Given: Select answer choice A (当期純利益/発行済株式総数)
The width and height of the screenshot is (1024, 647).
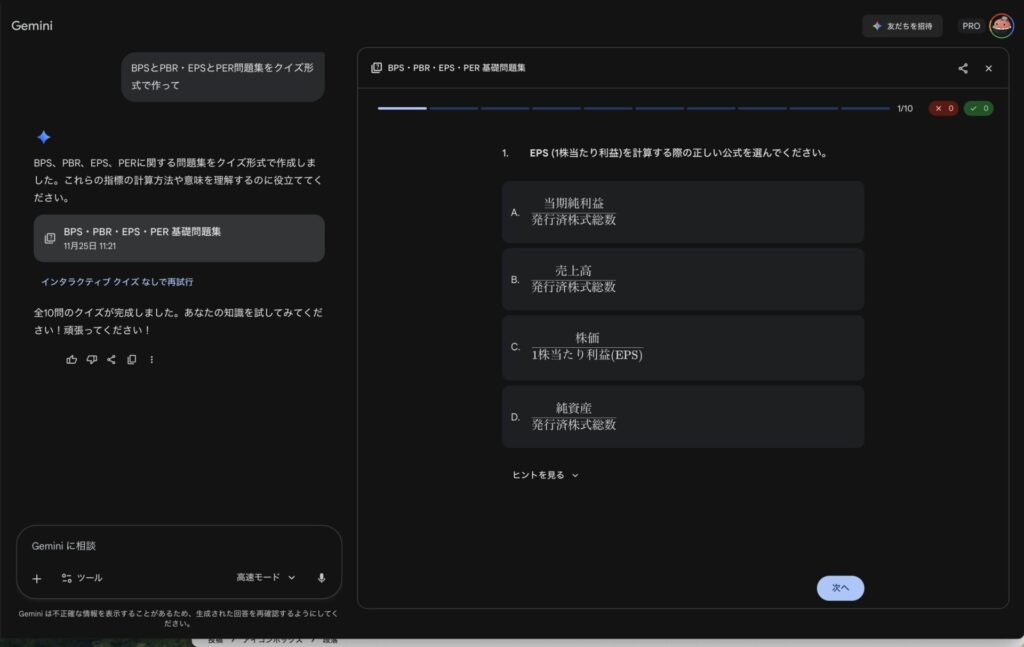Looking at the screenshot, I should point(683,211).
